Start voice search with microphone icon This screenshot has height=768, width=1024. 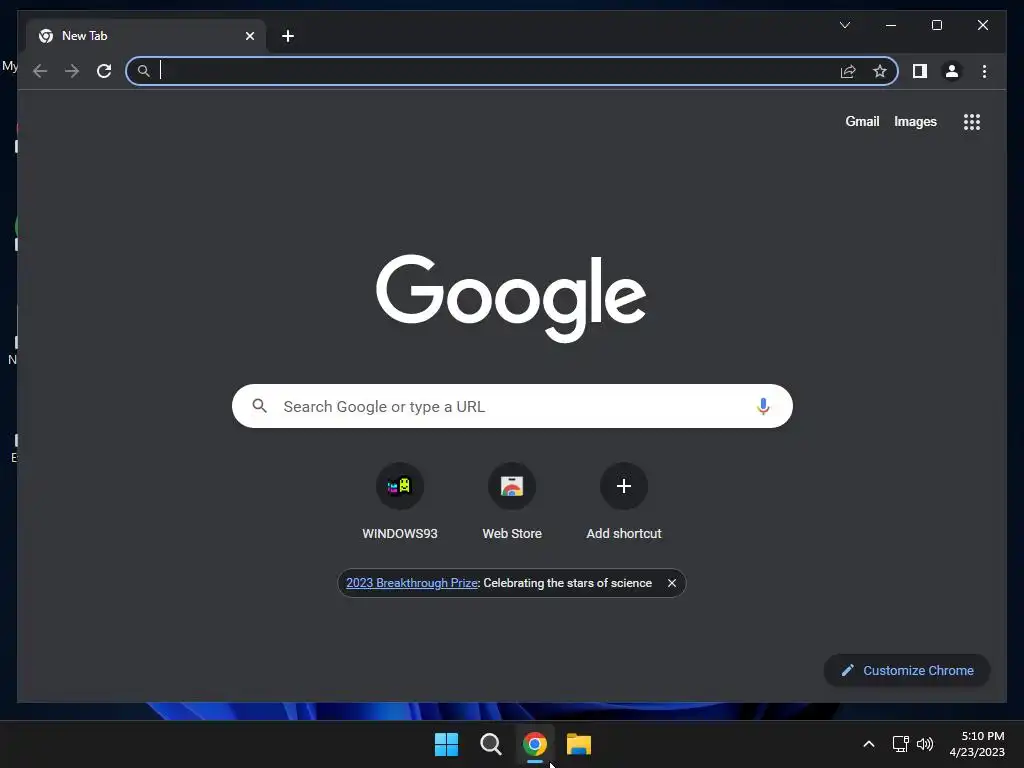click(763, 406)
